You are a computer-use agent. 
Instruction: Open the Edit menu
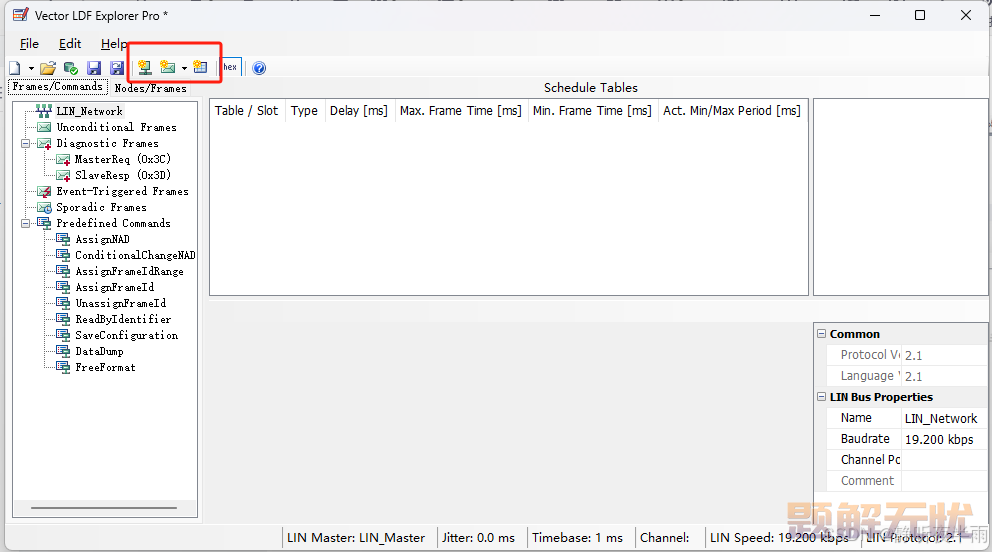pos(70,44)
